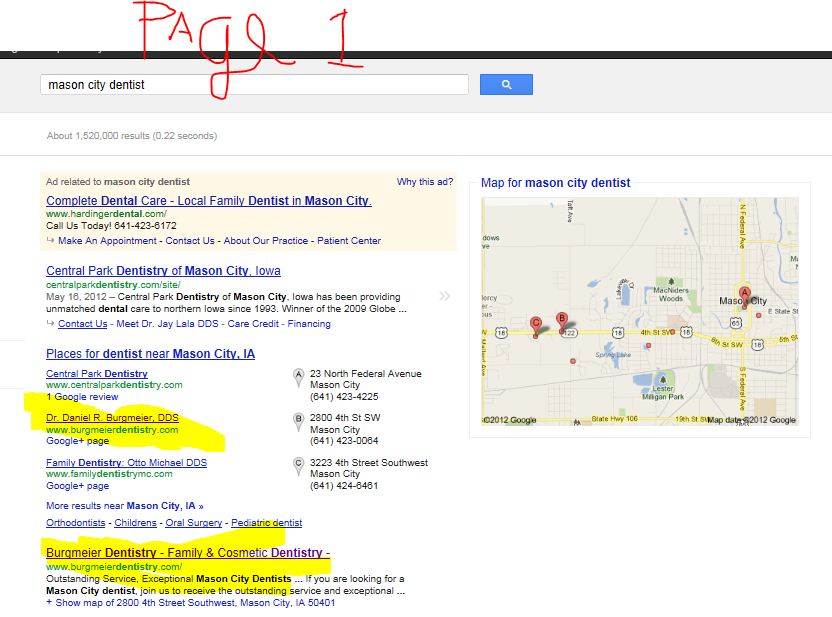The width and height of the screenshot is (832, 617).
Task: Open the Orthodontists related link
Action: click(75, 523)
